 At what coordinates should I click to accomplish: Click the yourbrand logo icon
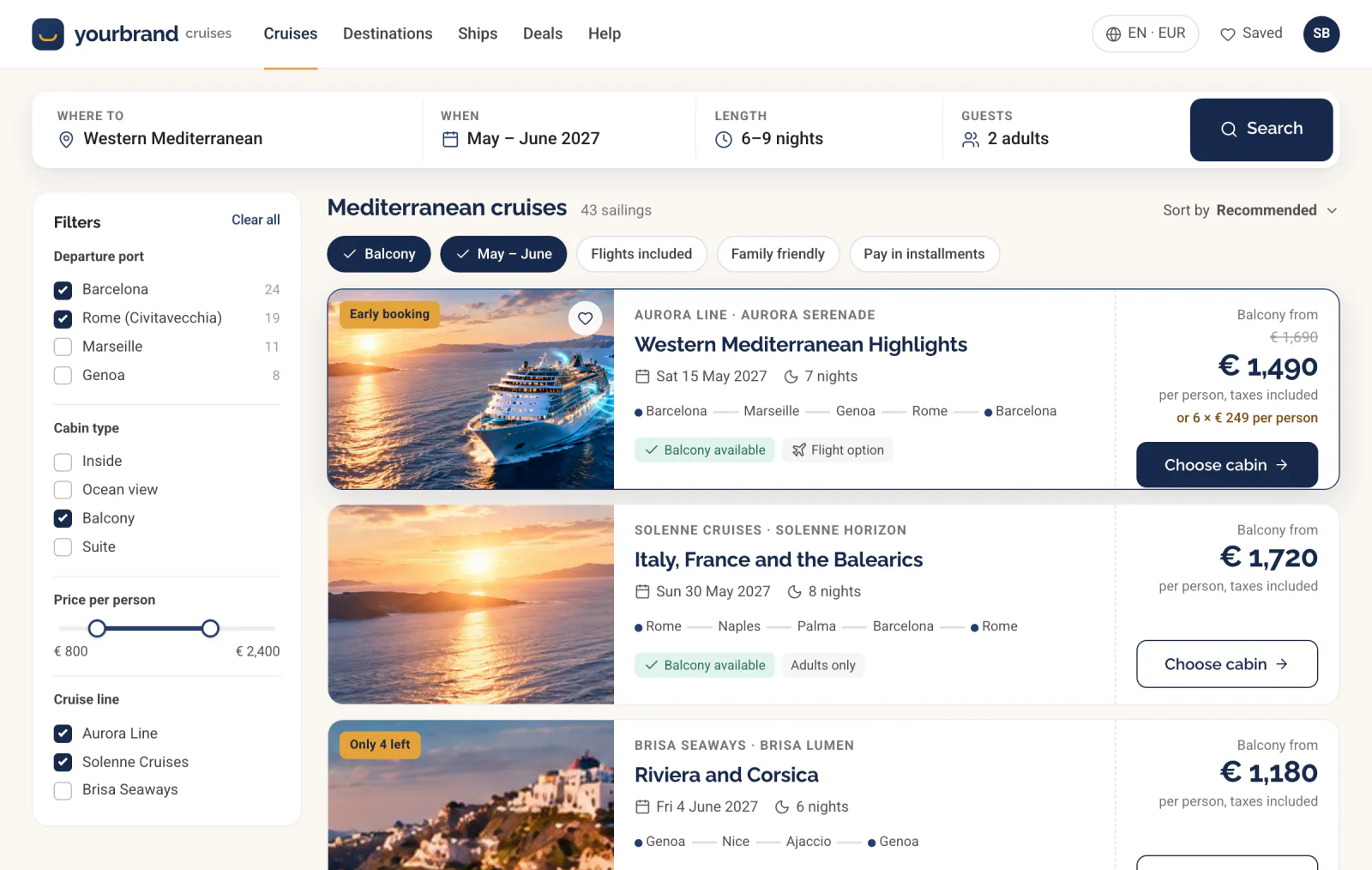click(48, 34)
